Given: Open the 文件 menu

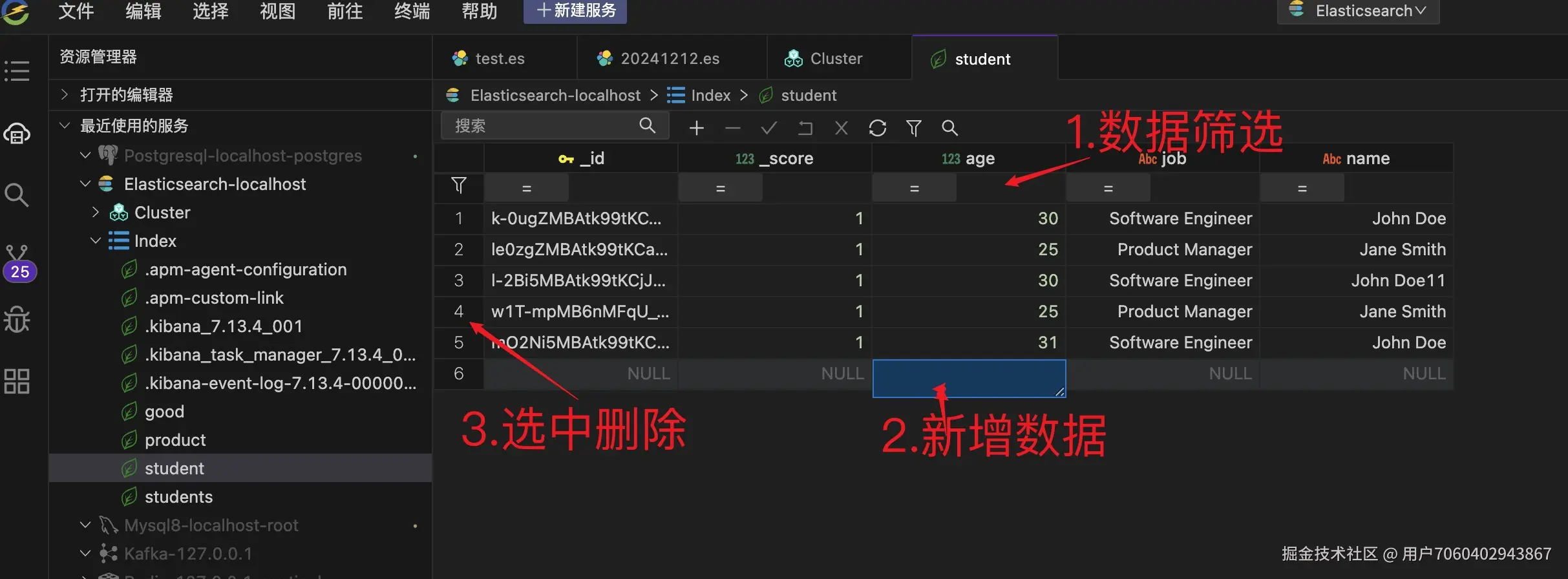Looking at the screenshot, I should coord(76,11).
